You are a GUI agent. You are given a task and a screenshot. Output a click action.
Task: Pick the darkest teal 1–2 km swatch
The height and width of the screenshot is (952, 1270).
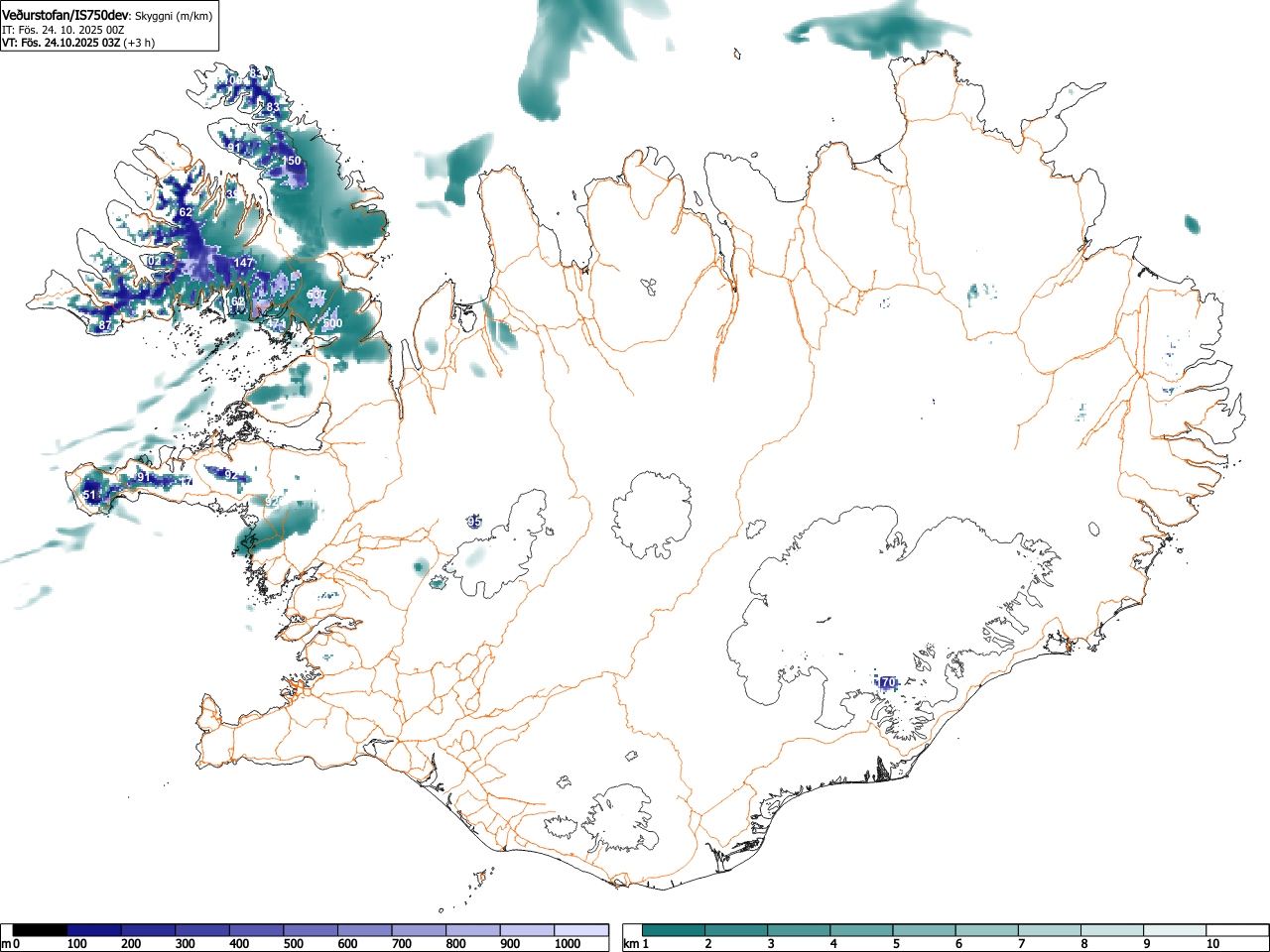(x=674, y=930)
